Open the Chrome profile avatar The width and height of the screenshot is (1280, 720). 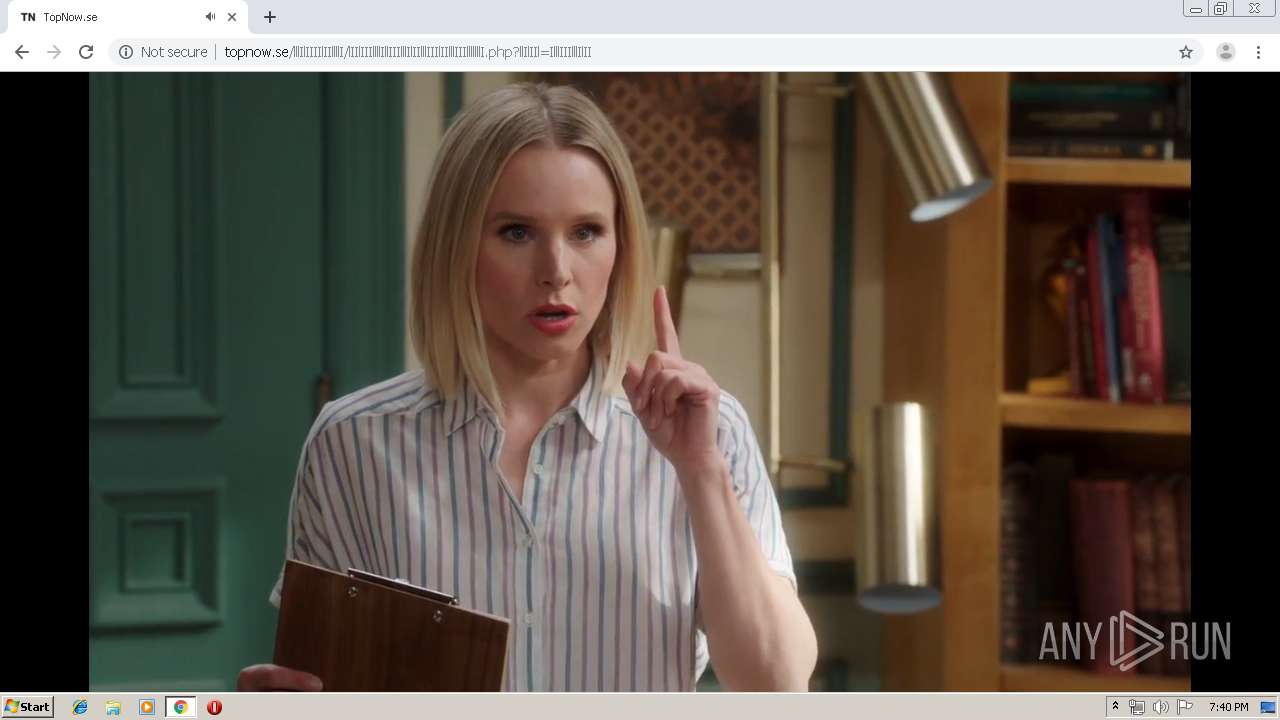click(x=1225, y=52)
